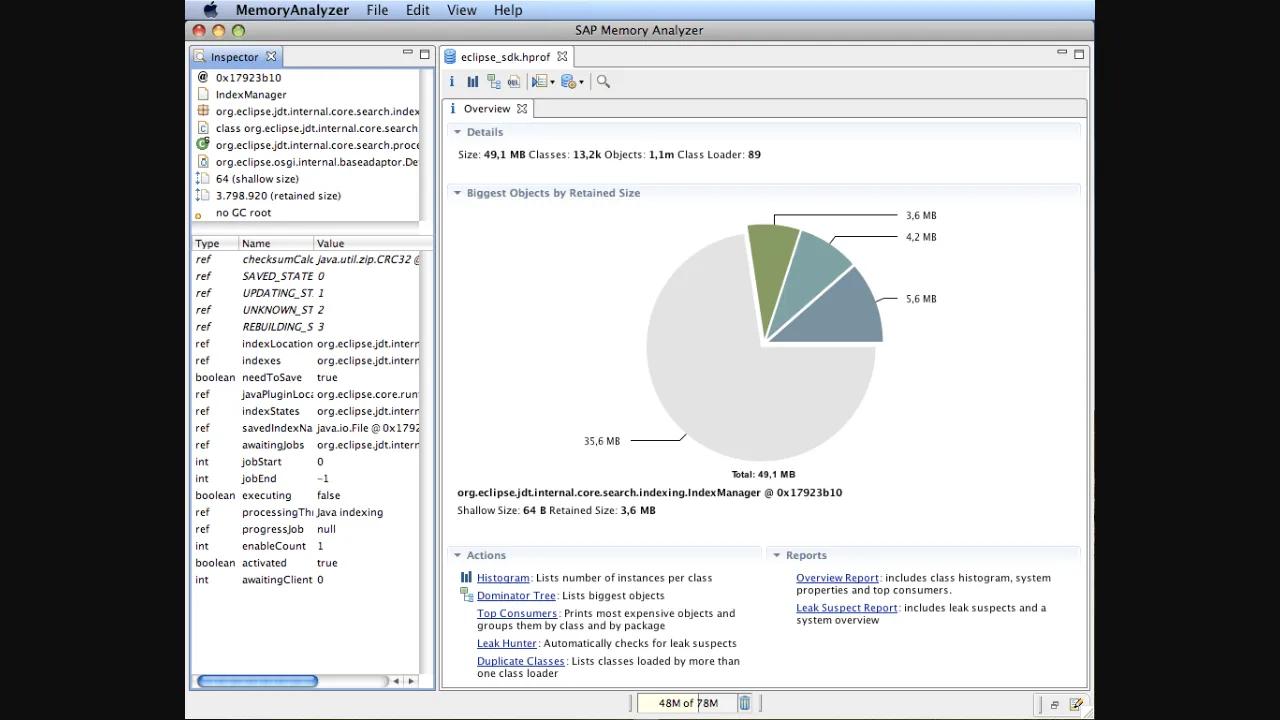Collapse the Details section

(457, 132)
